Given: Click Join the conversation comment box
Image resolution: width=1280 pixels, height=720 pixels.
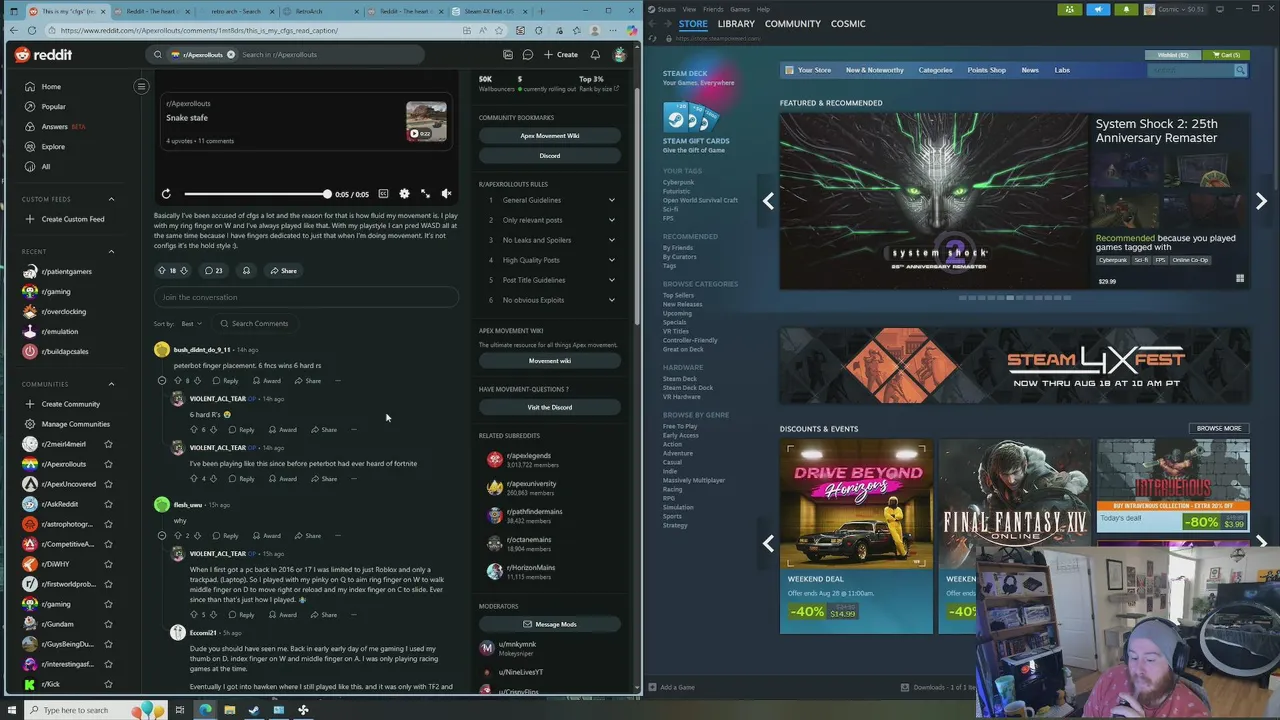Looking at the screenshot, I should click(x=306, y=297).
